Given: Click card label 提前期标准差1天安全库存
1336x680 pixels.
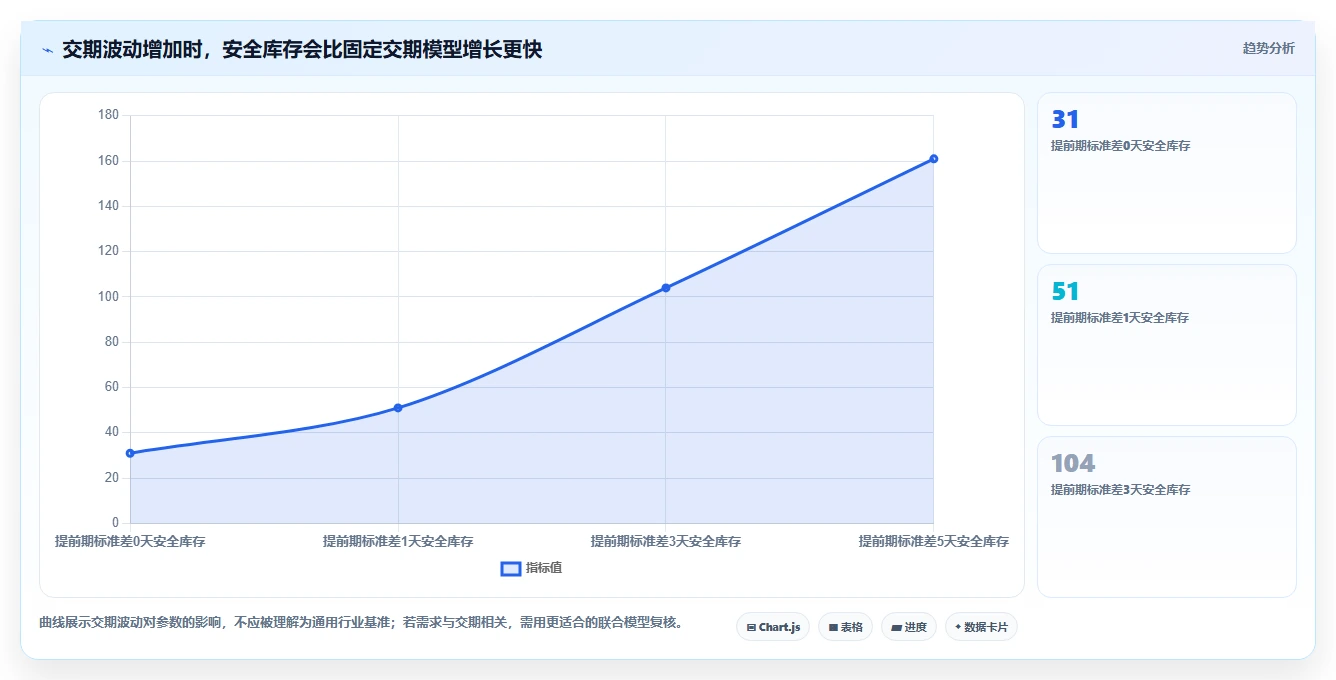Looking at the screenshot, I should click(x=1120, y=318).
